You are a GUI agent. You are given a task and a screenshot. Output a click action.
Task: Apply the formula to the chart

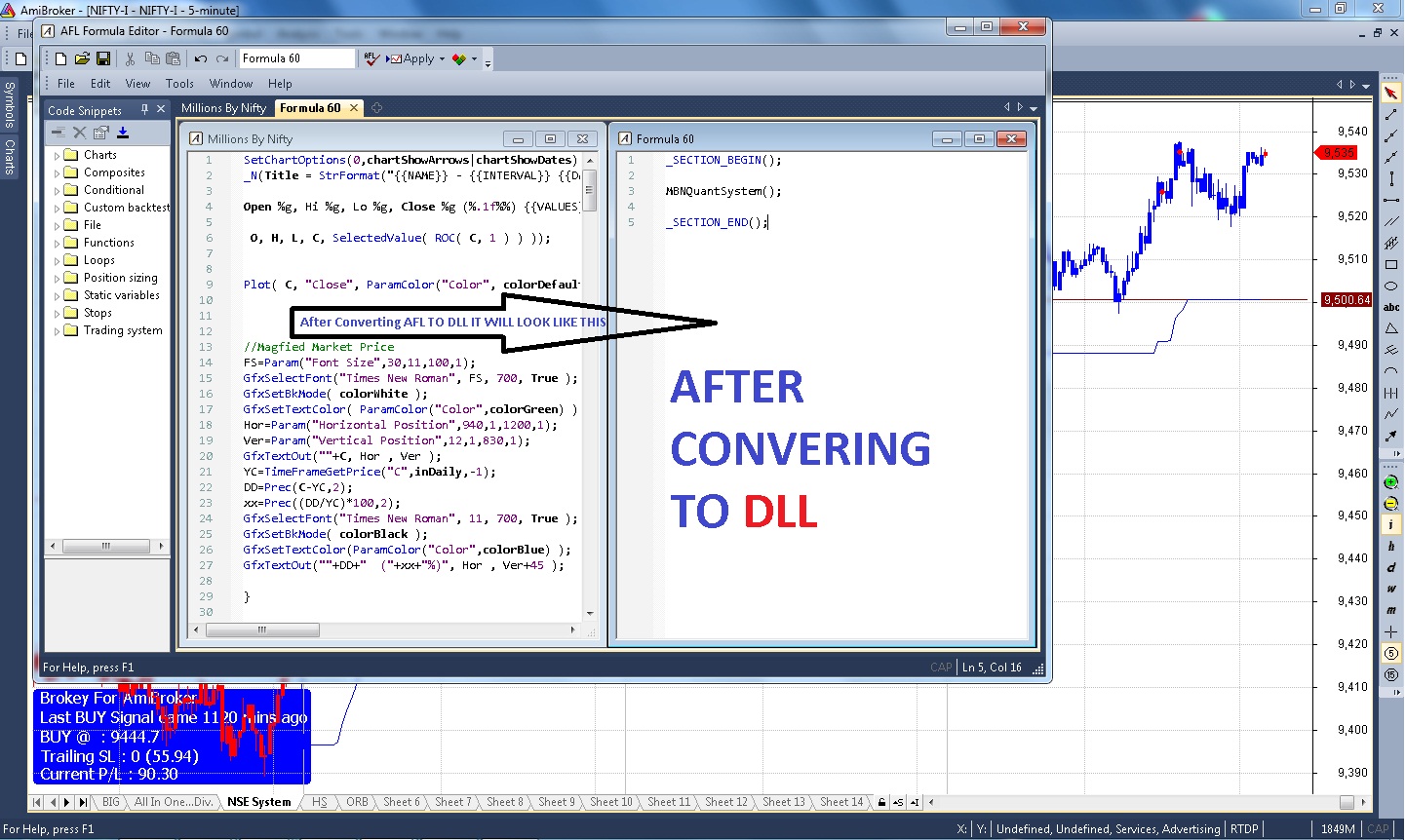[410, 58]
